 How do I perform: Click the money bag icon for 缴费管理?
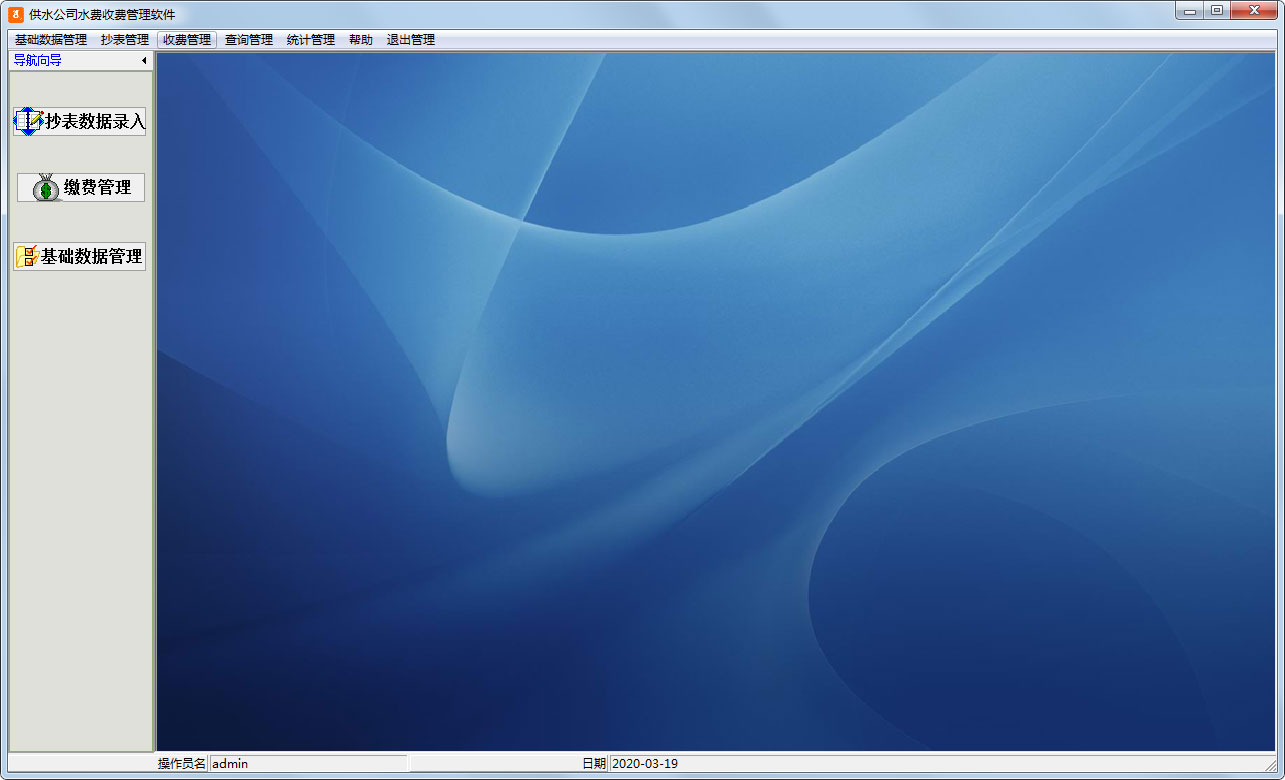pos(46,188)
